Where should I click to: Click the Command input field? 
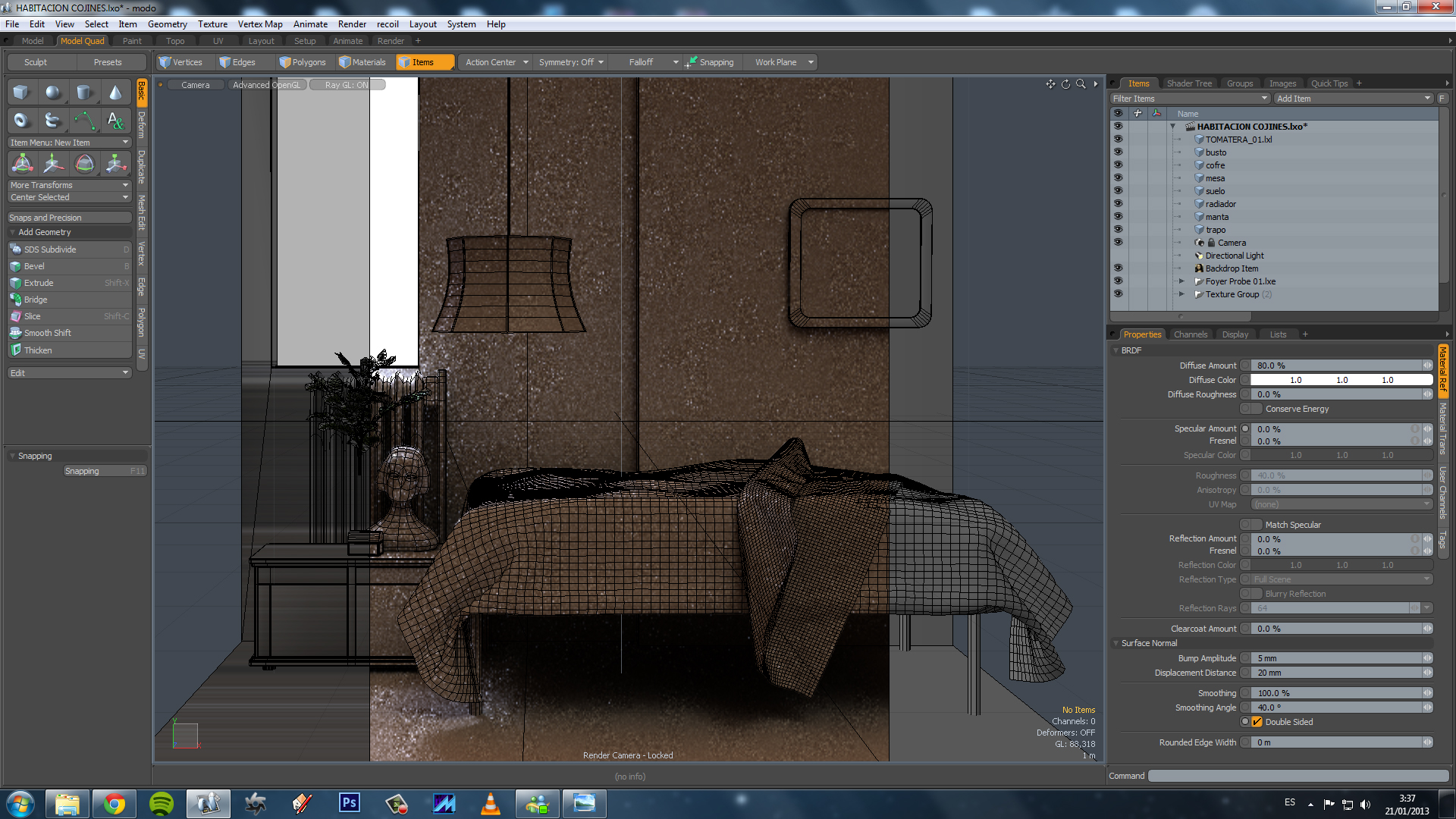point(1298,776)
